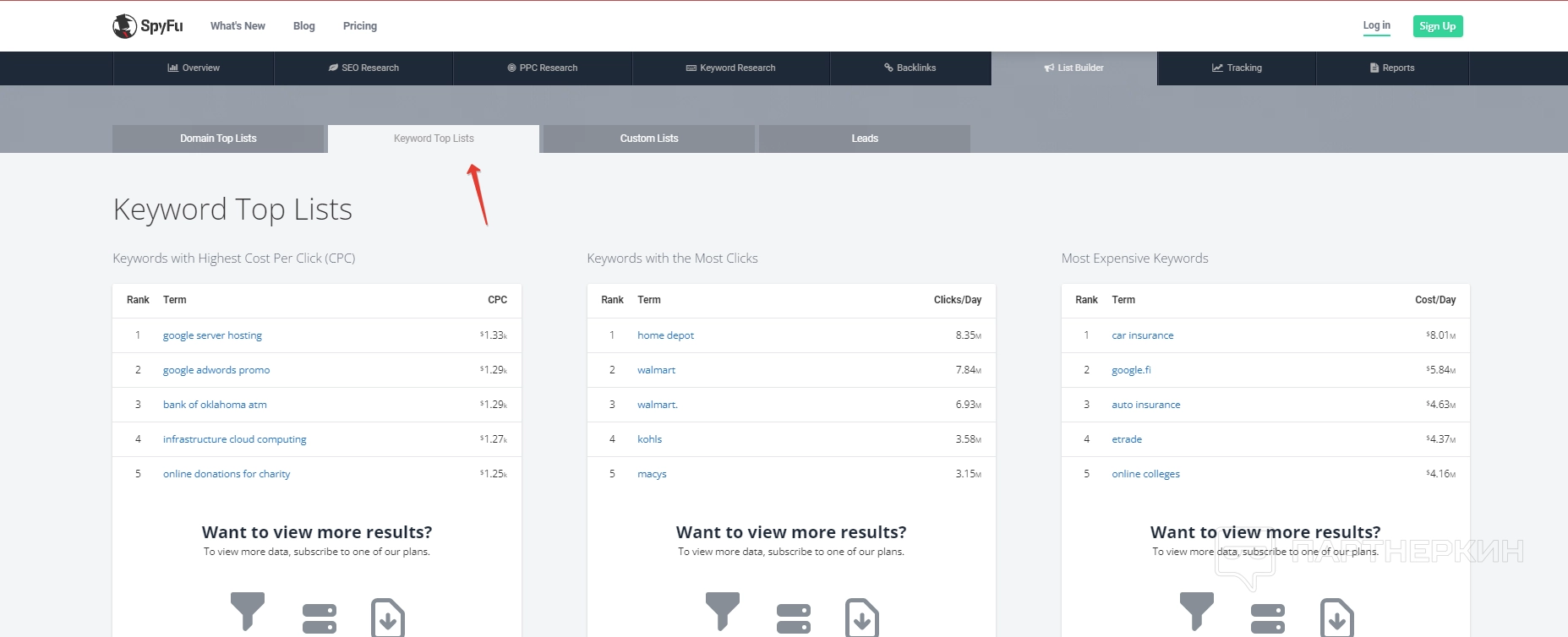Image resolution: width=1568 pixels, height=637 pixels.
Task: Click the 'Keywords with the Most Clicks' heading
Action: tap(672, 259)
